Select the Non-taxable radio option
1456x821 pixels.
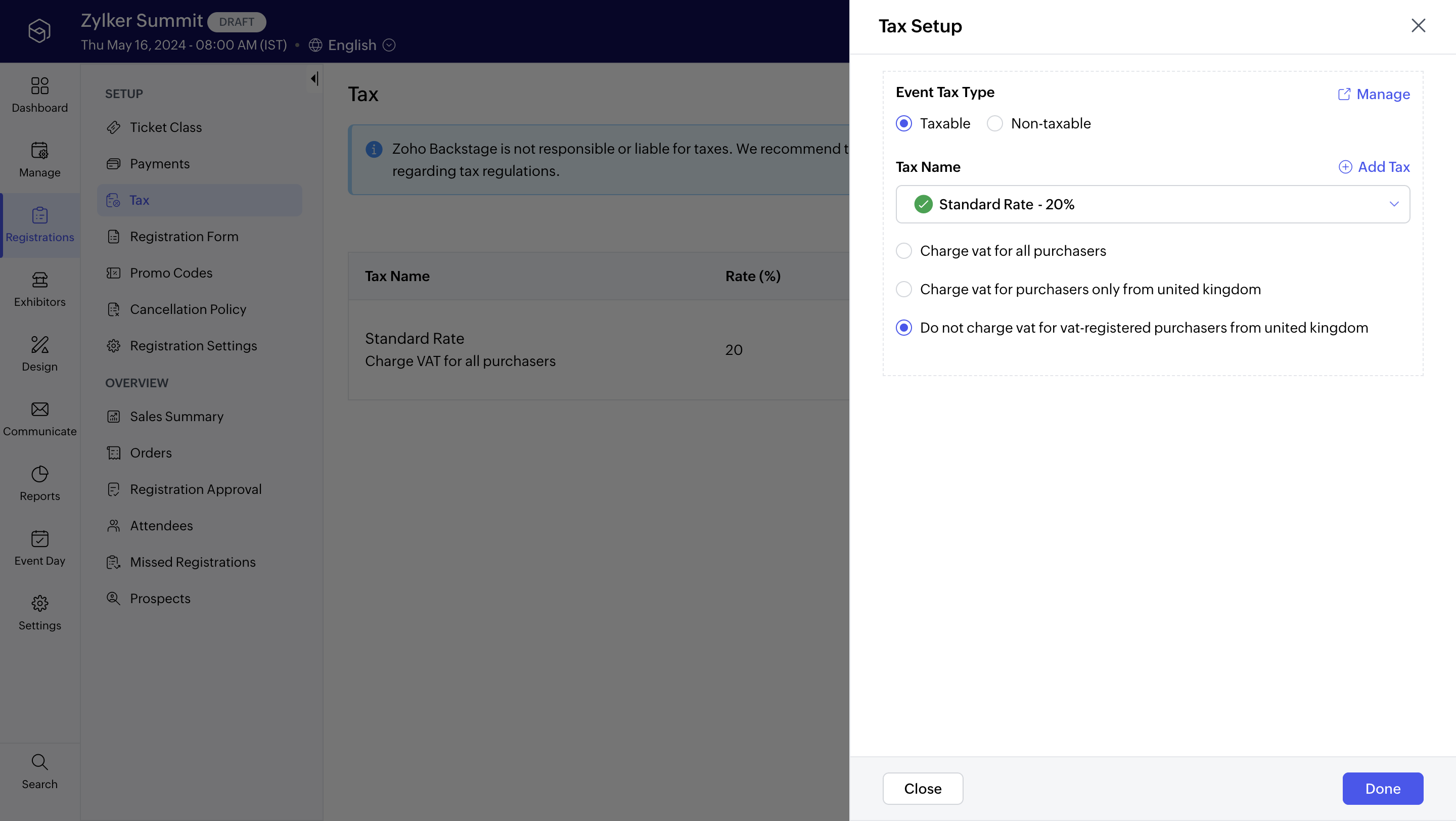[x=995, y=123]
